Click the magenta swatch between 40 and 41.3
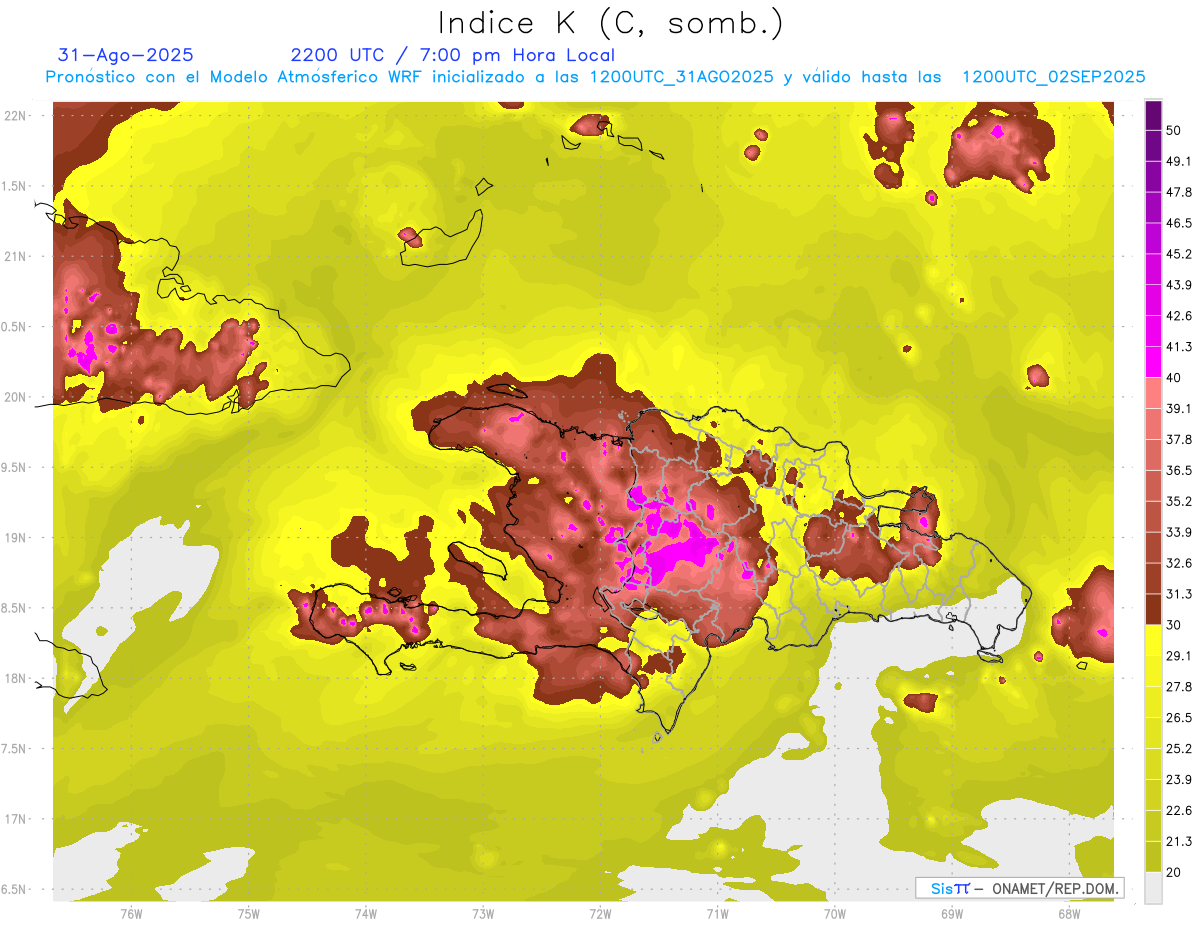This screenshot has width=1200, height=927. (1153, 362)
